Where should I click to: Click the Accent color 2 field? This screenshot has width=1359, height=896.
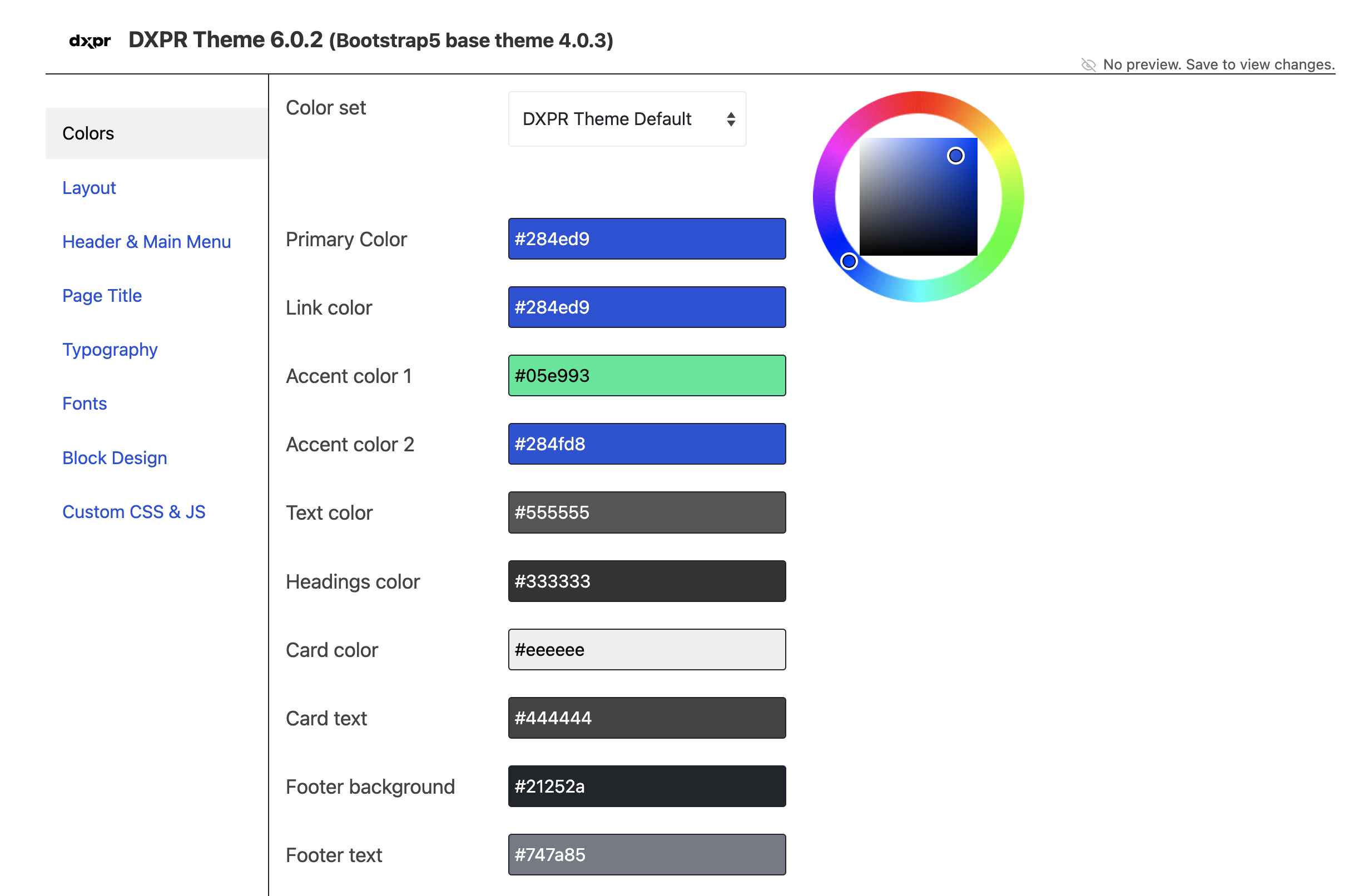click(x=646, y=444)
